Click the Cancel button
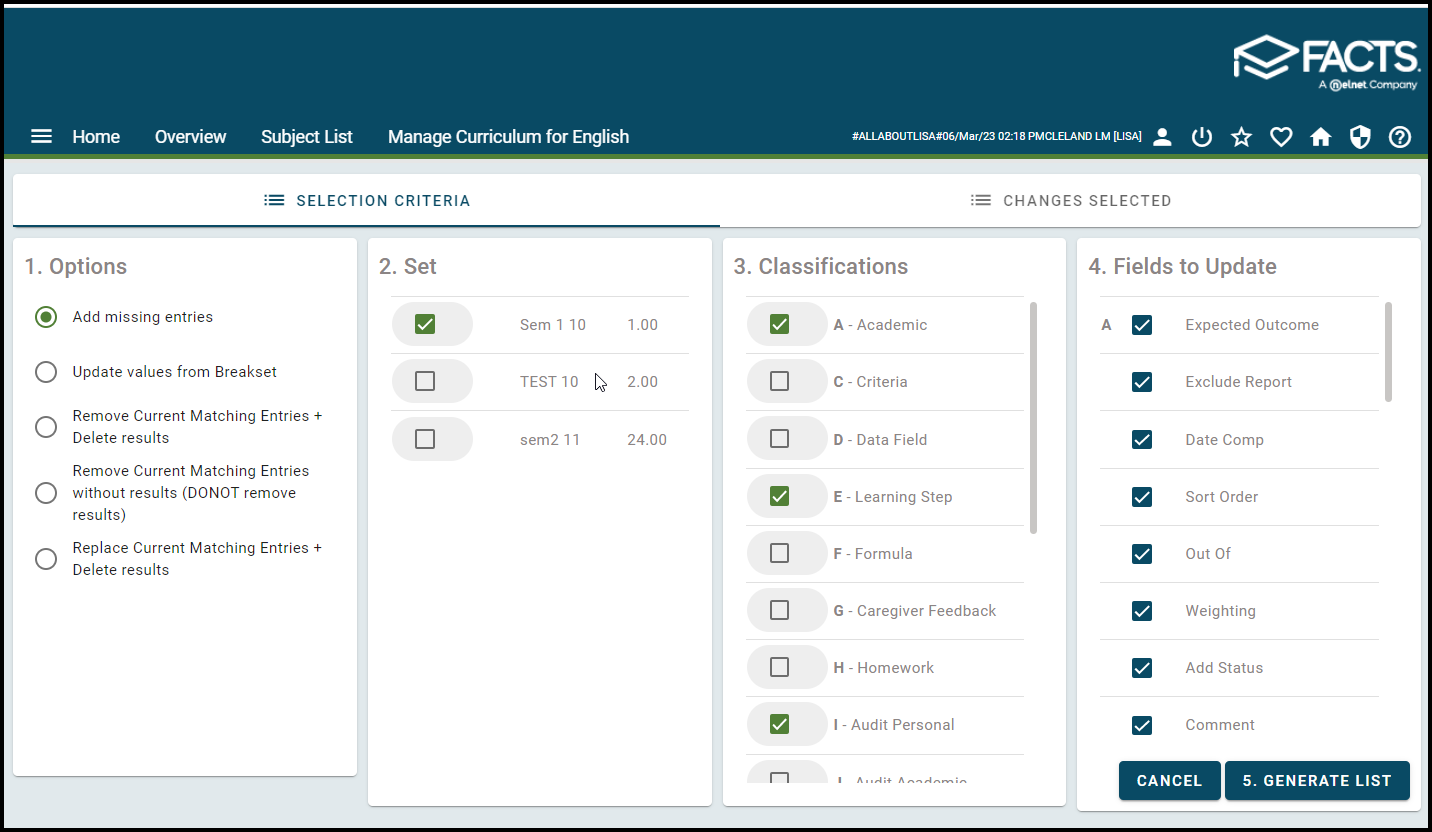Image resolution: width=1432 pixels, height=832 pixels. click(x=1169, y=781)
